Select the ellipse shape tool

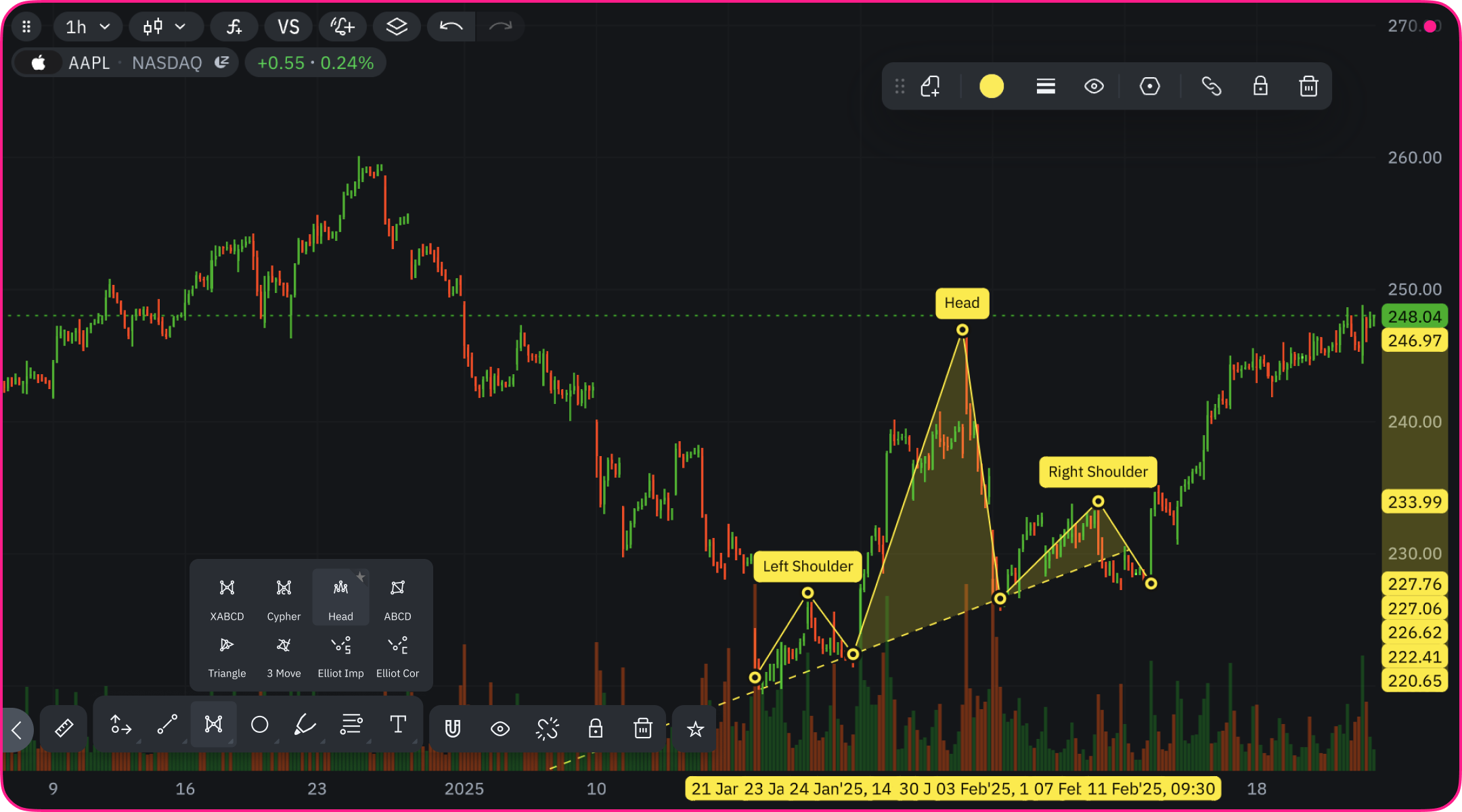point(259,725)
